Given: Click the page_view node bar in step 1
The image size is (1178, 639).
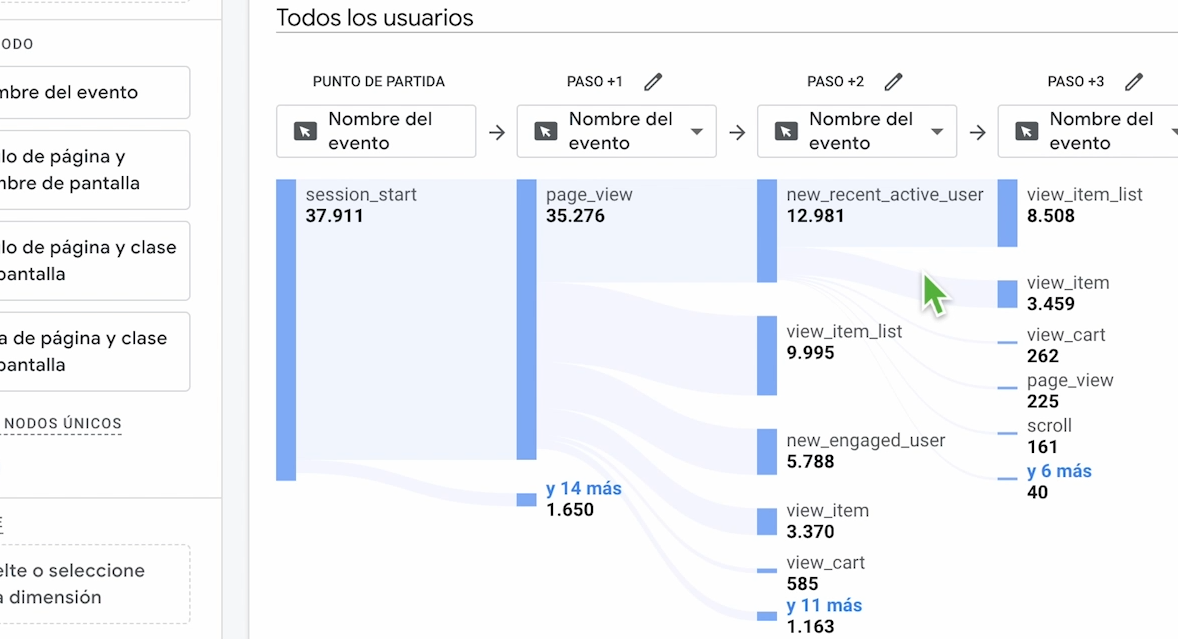Looking at the screenshot, I should point(526,319).
